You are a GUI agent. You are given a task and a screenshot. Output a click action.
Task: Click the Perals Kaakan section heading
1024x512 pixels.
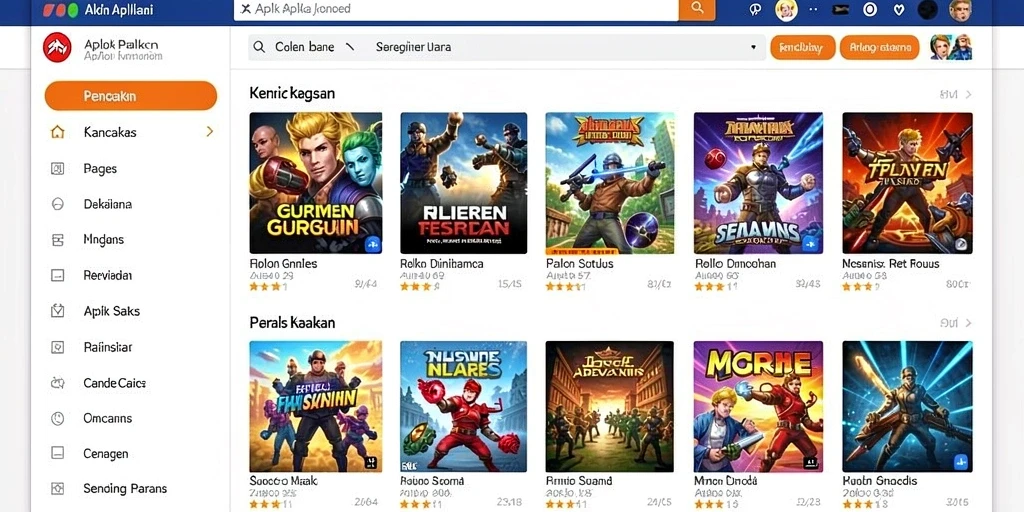pyautogui.click(x=292, y=323)
